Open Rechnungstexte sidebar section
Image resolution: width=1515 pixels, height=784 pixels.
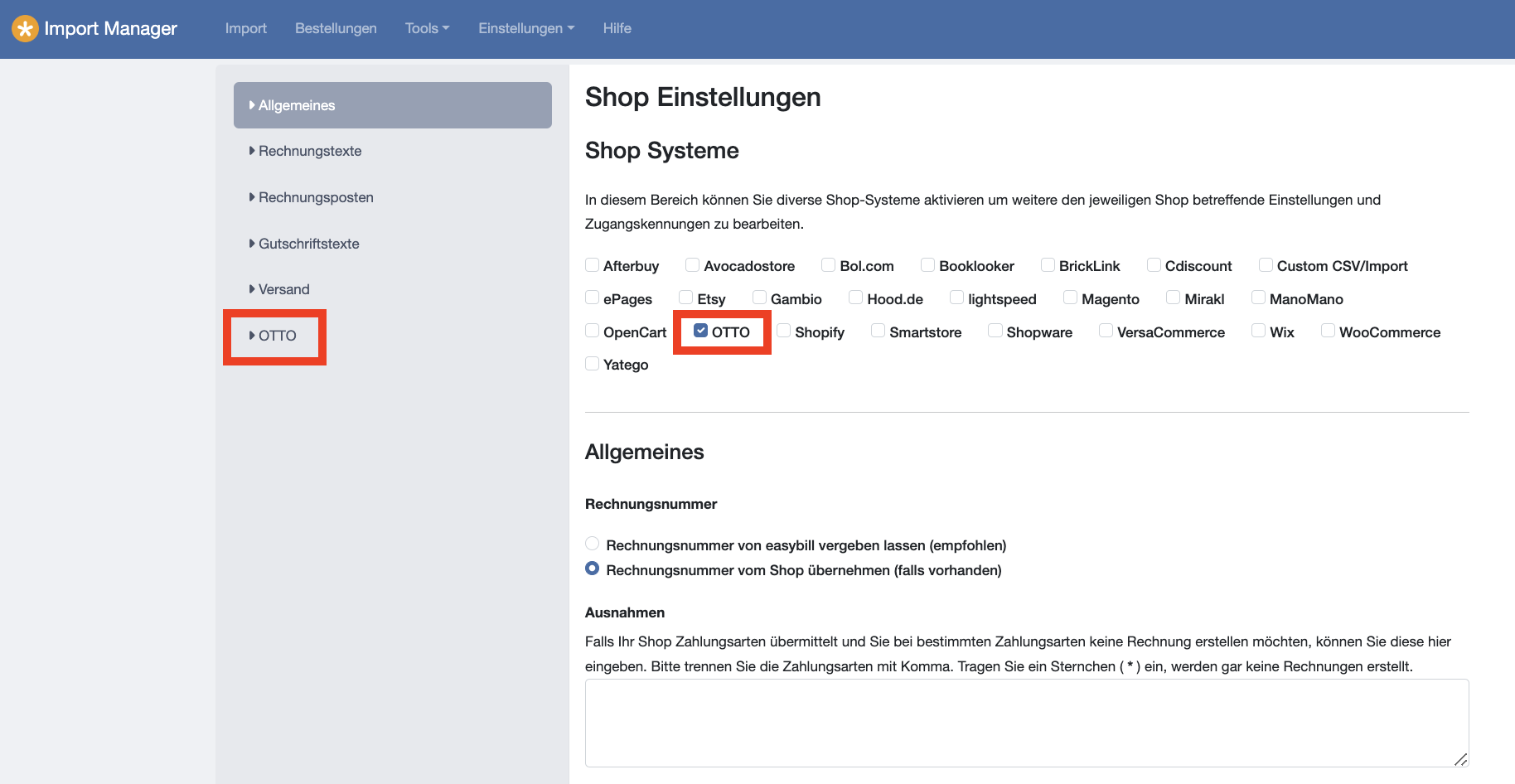[x=393, y=151]
